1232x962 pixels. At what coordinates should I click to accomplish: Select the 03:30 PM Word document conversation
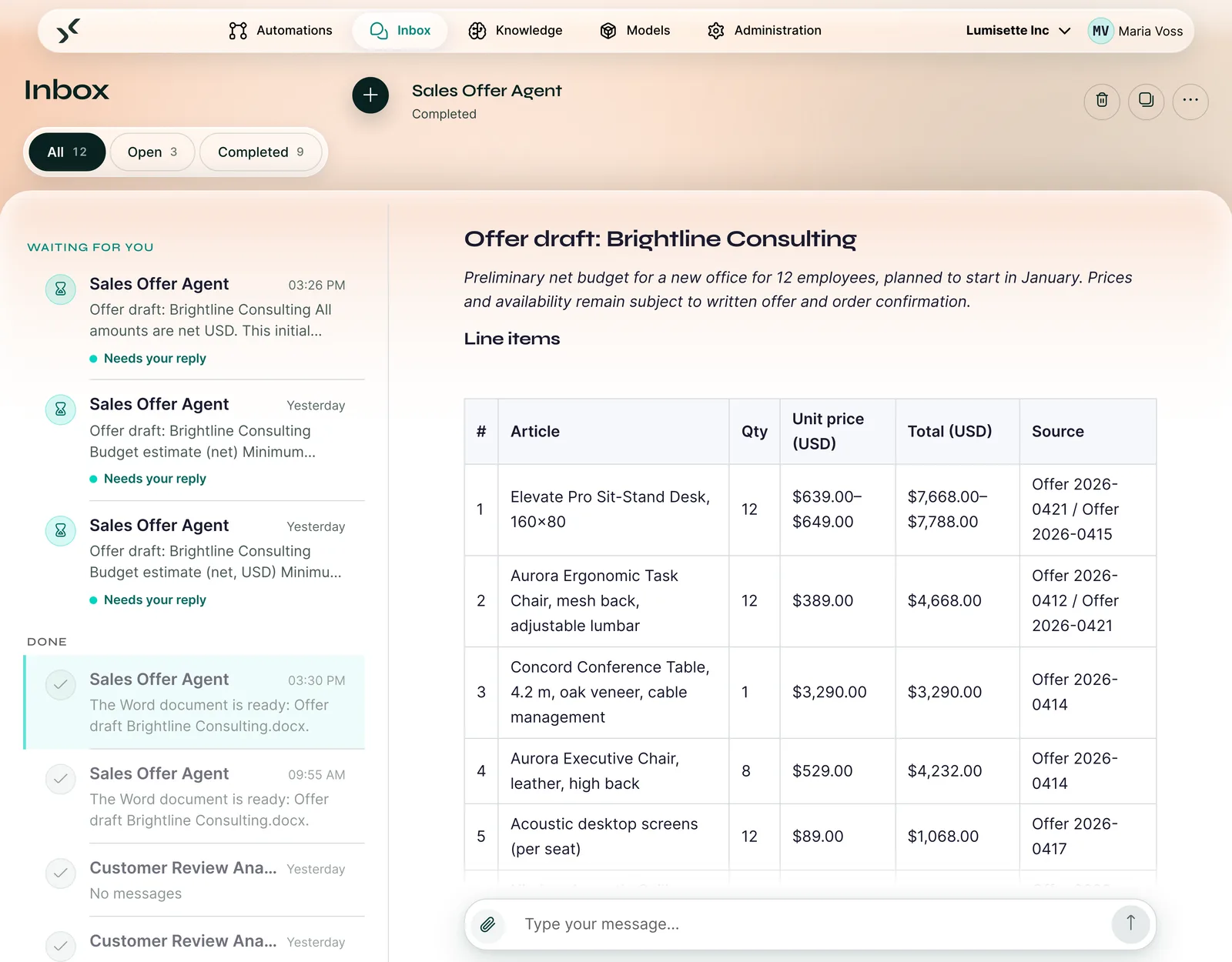pos(196,702)
